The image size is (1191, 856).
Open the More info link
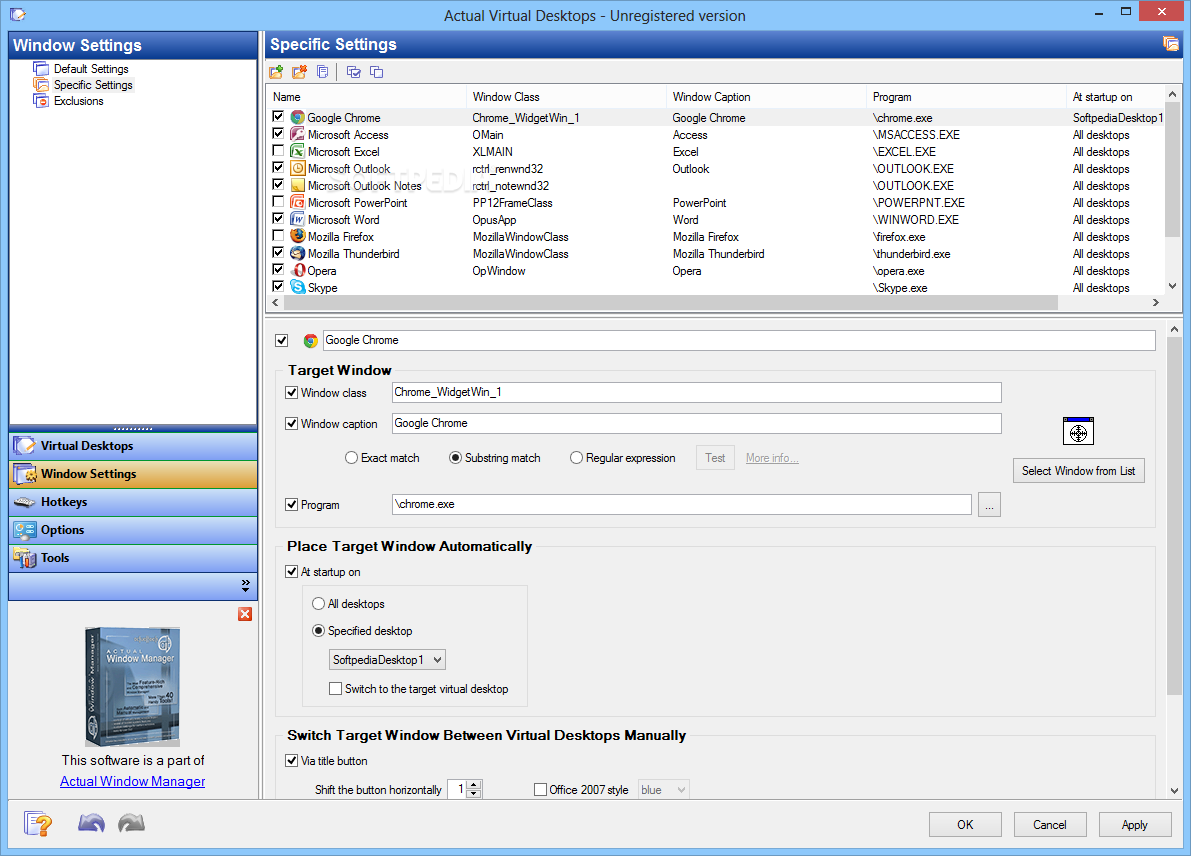pos(772,458)
